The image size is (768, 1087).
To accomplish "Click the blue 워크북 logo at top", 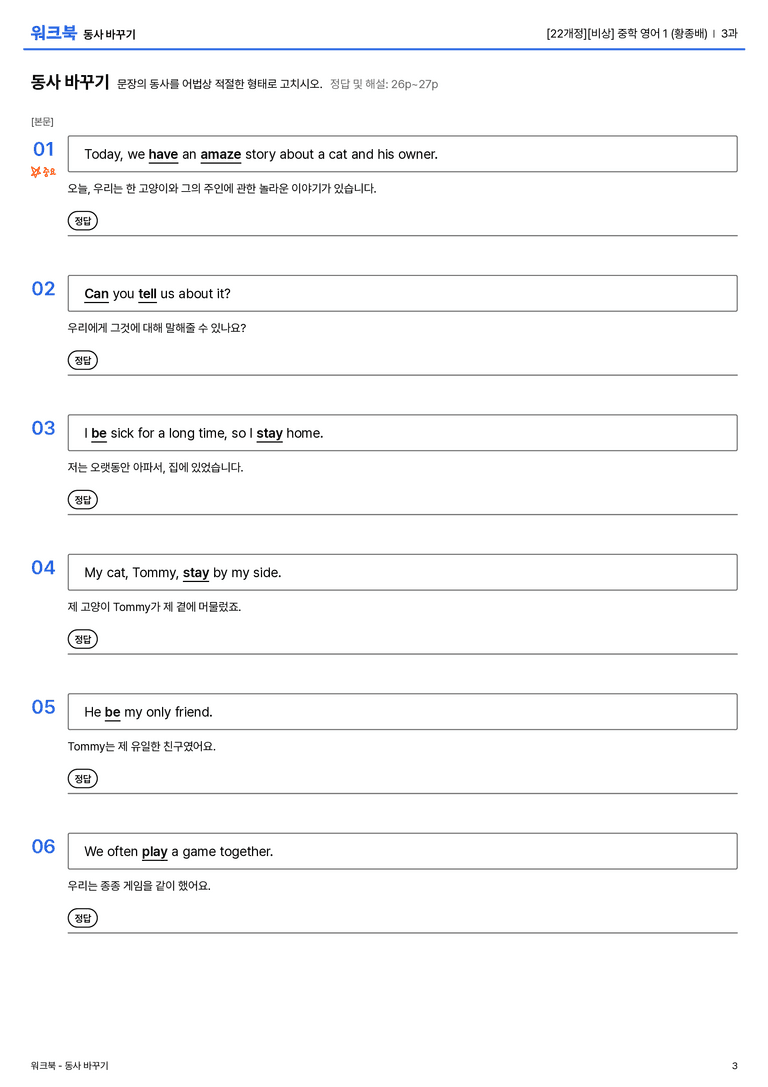I will pyautogui.click(x=53, y=33).
